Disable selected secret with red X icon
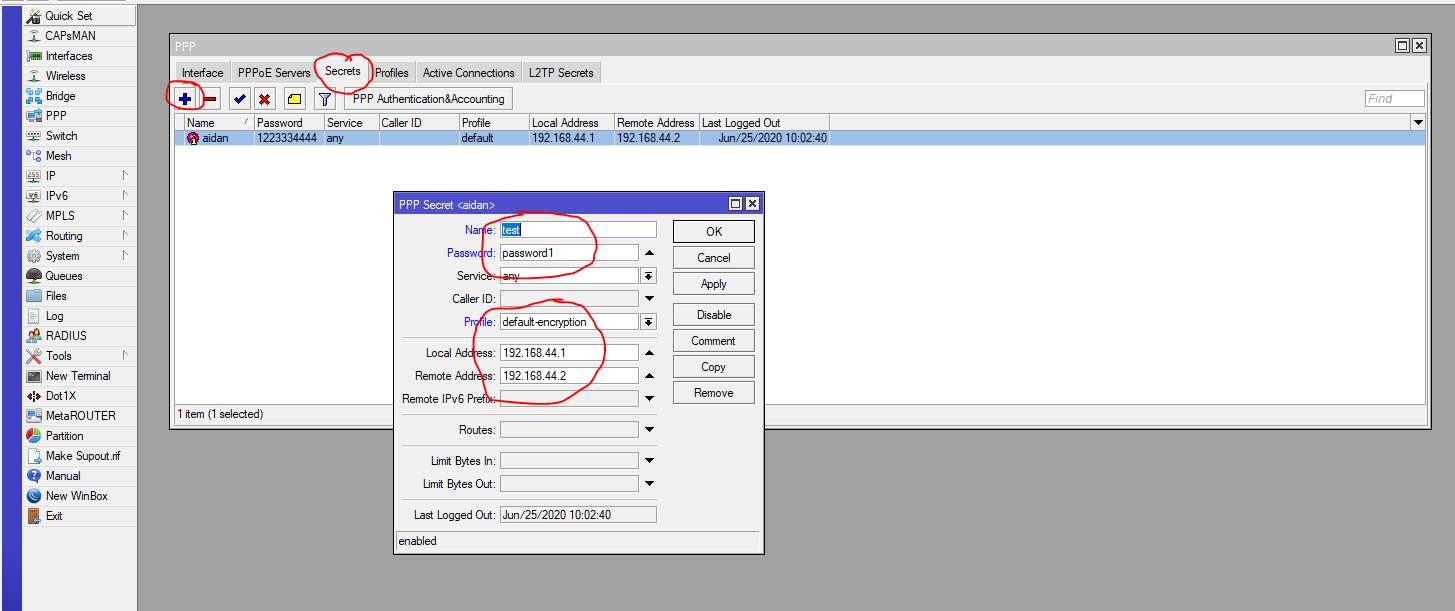1455x611 pixels. (x=264, y=99)
